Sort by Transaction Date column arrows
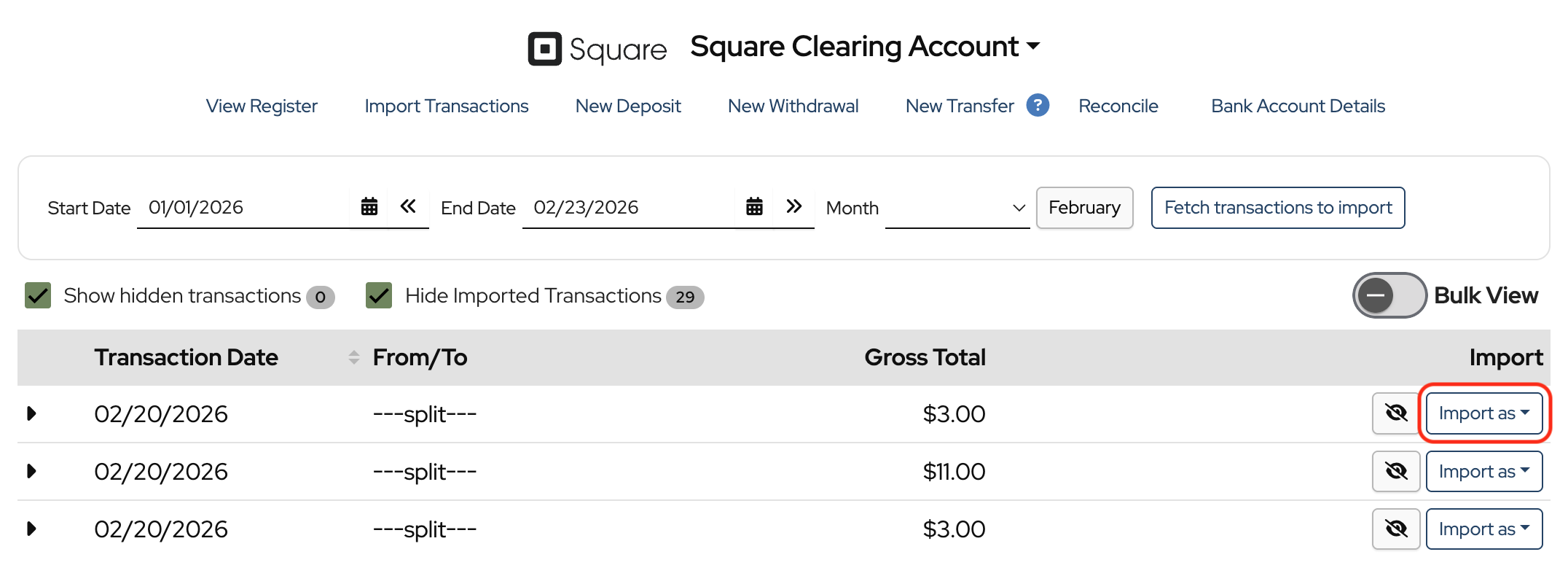The image size is (1568, 576). click(x=354, y=357)
